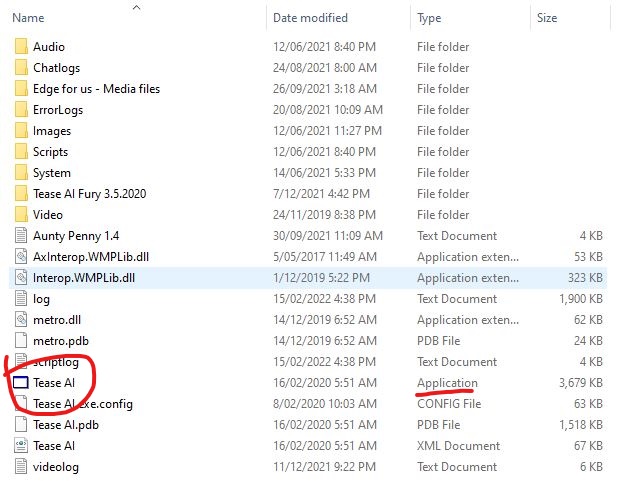Select the videolog file name

[56, 467]
